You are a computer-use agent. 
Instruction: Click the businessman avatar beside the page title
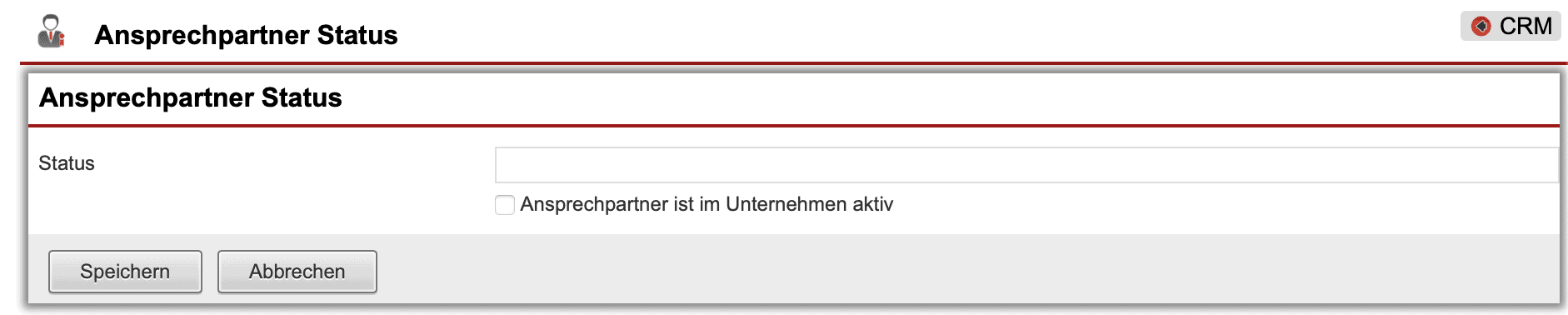click(52, 32)
